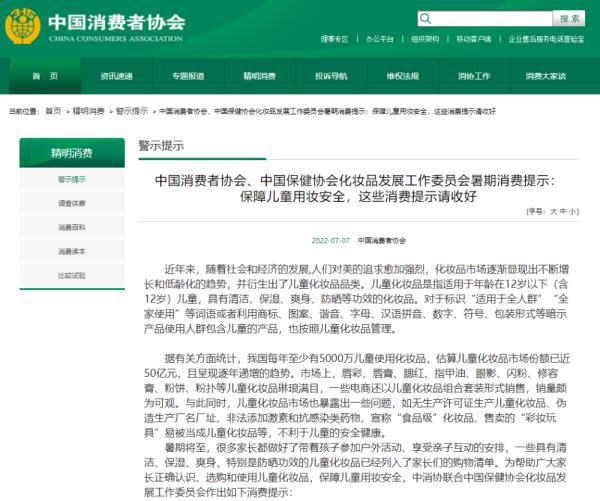Click the magnifier icon in the search box

(x=425, y=18)
